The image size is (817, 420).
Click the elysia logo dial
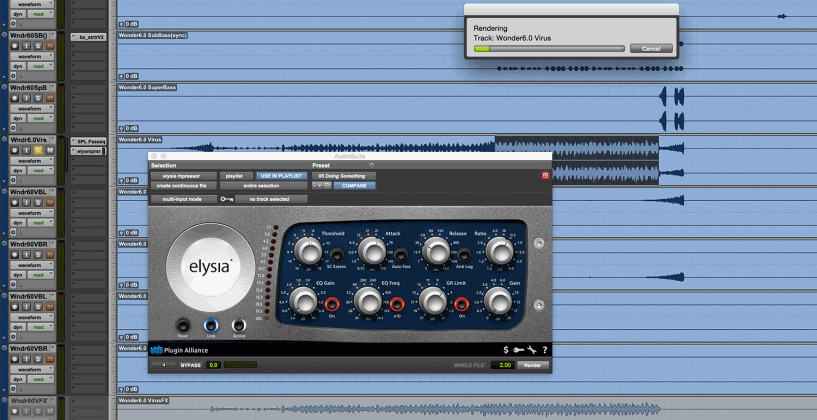[211, 267]
